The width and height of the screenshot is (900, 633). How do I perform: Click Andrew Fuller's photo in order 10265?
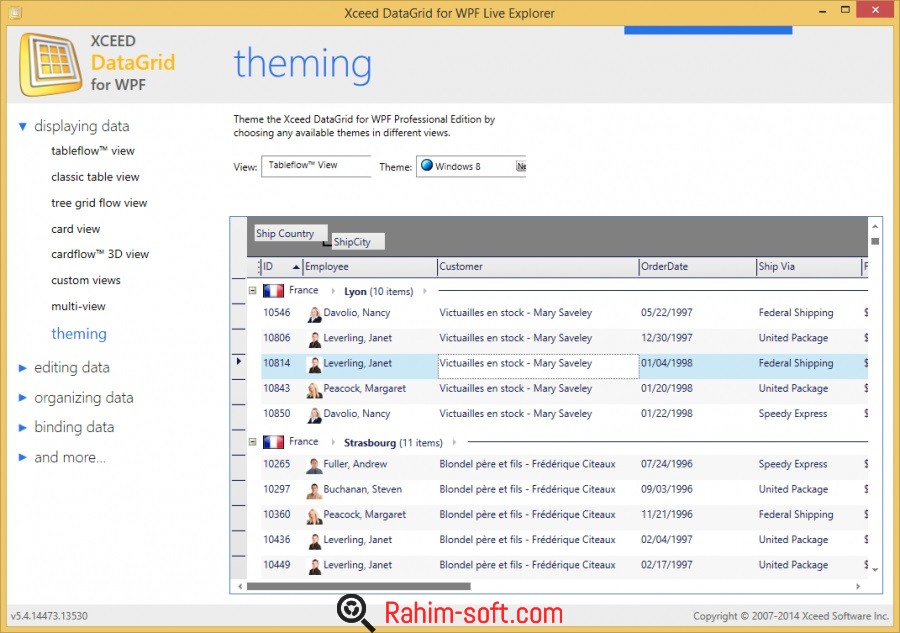pyautogui.click(x=315, y=465)
